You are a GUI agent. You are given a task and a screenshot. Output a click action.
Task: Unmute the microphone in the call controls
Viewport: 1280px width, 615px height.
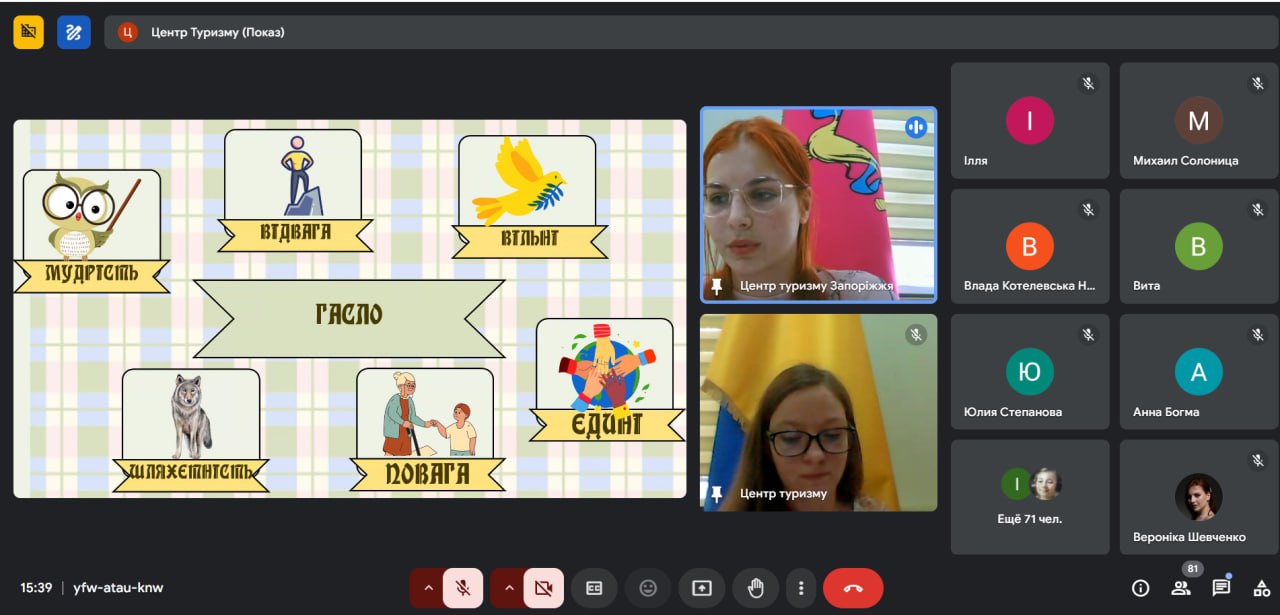[463, 588]
